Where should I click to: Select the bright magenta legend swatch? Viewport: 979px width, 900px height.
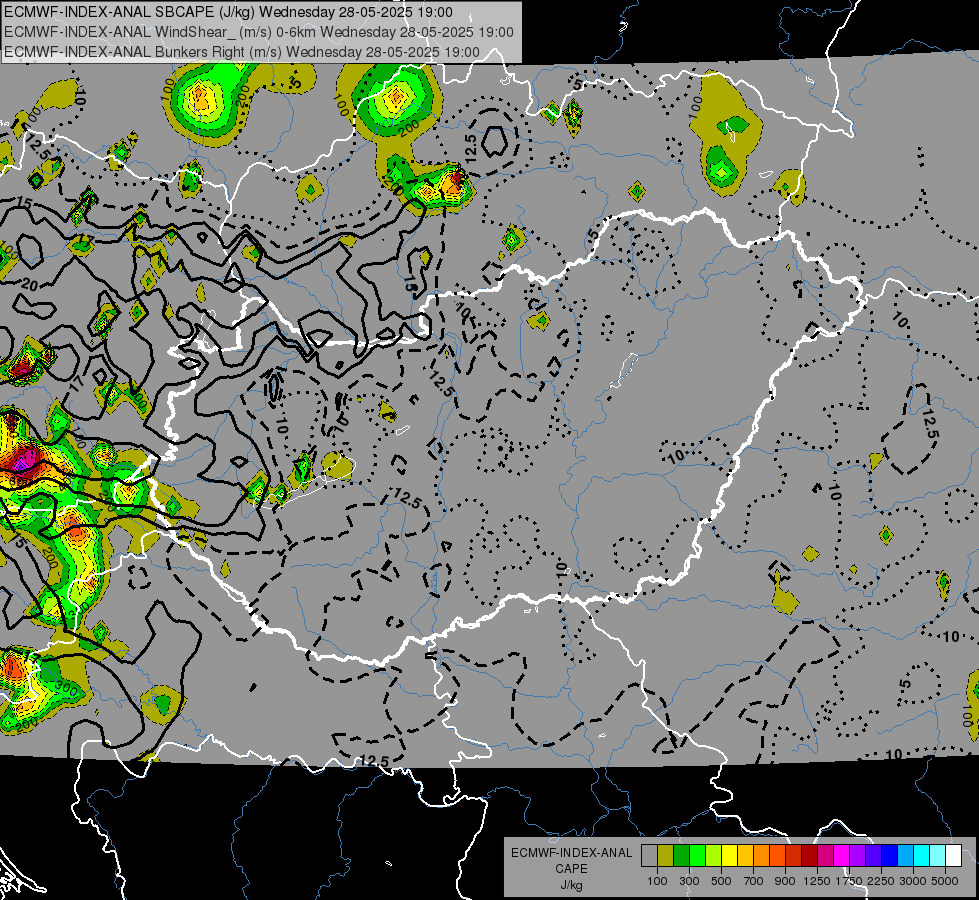click(841, 855)
